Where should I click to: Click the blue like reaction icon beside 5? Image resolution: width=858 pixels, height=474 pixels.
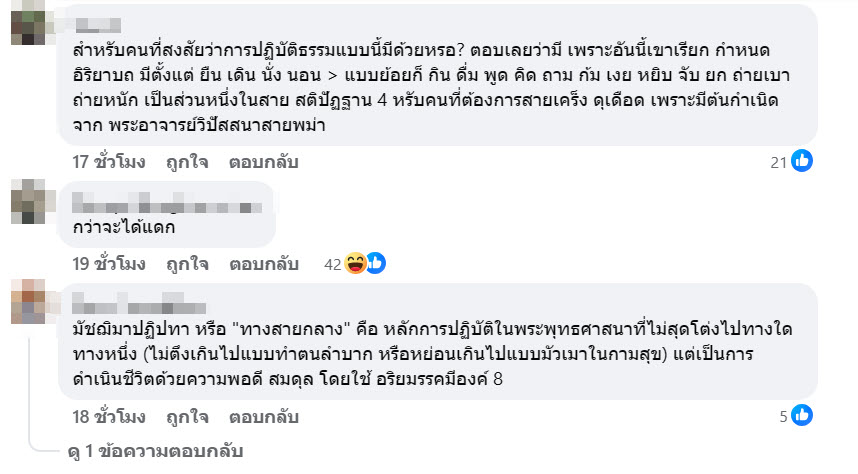[802, 416]
